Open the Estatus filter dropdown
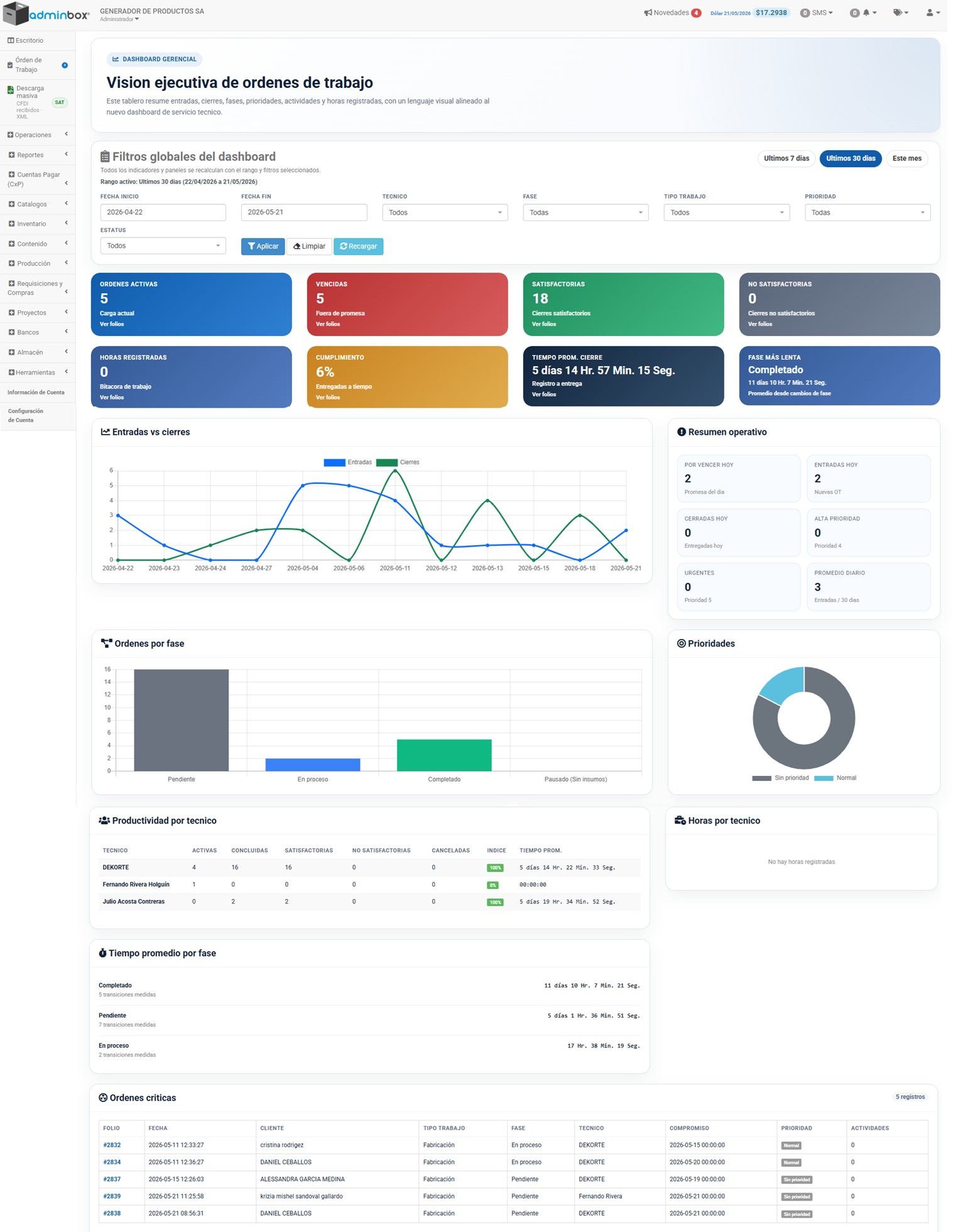Image resolution: width=958 pixels, height=1232 pixels. (x=163, y=246)
